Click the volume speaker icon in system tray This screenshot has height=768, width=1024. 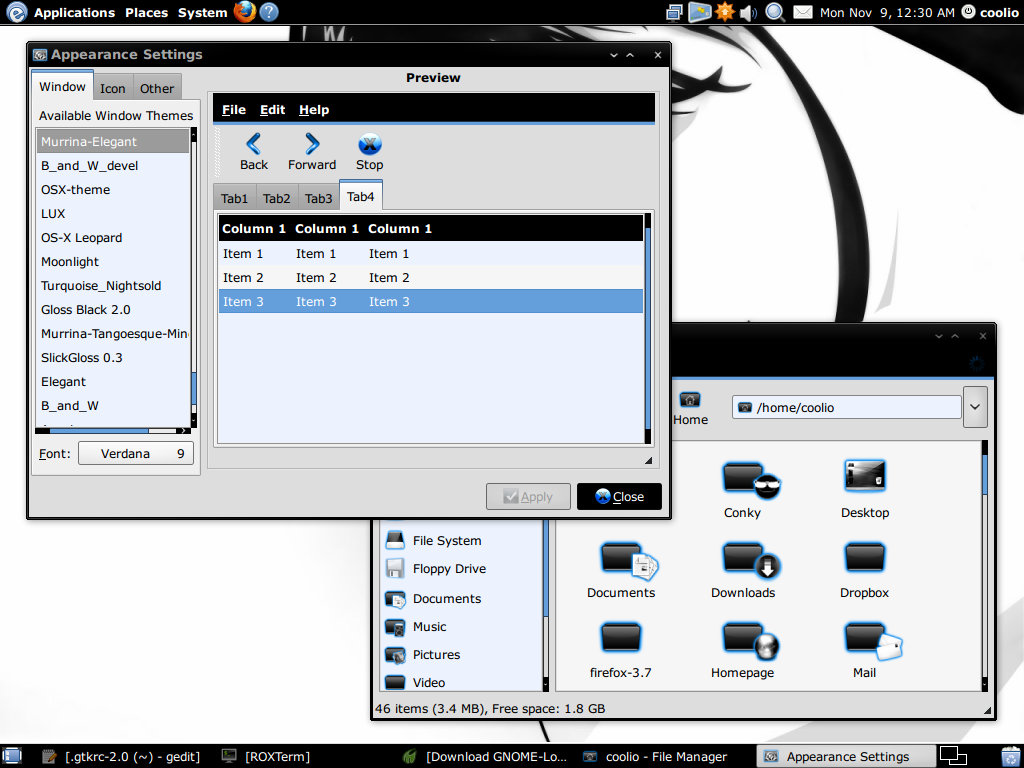(748, 12)
